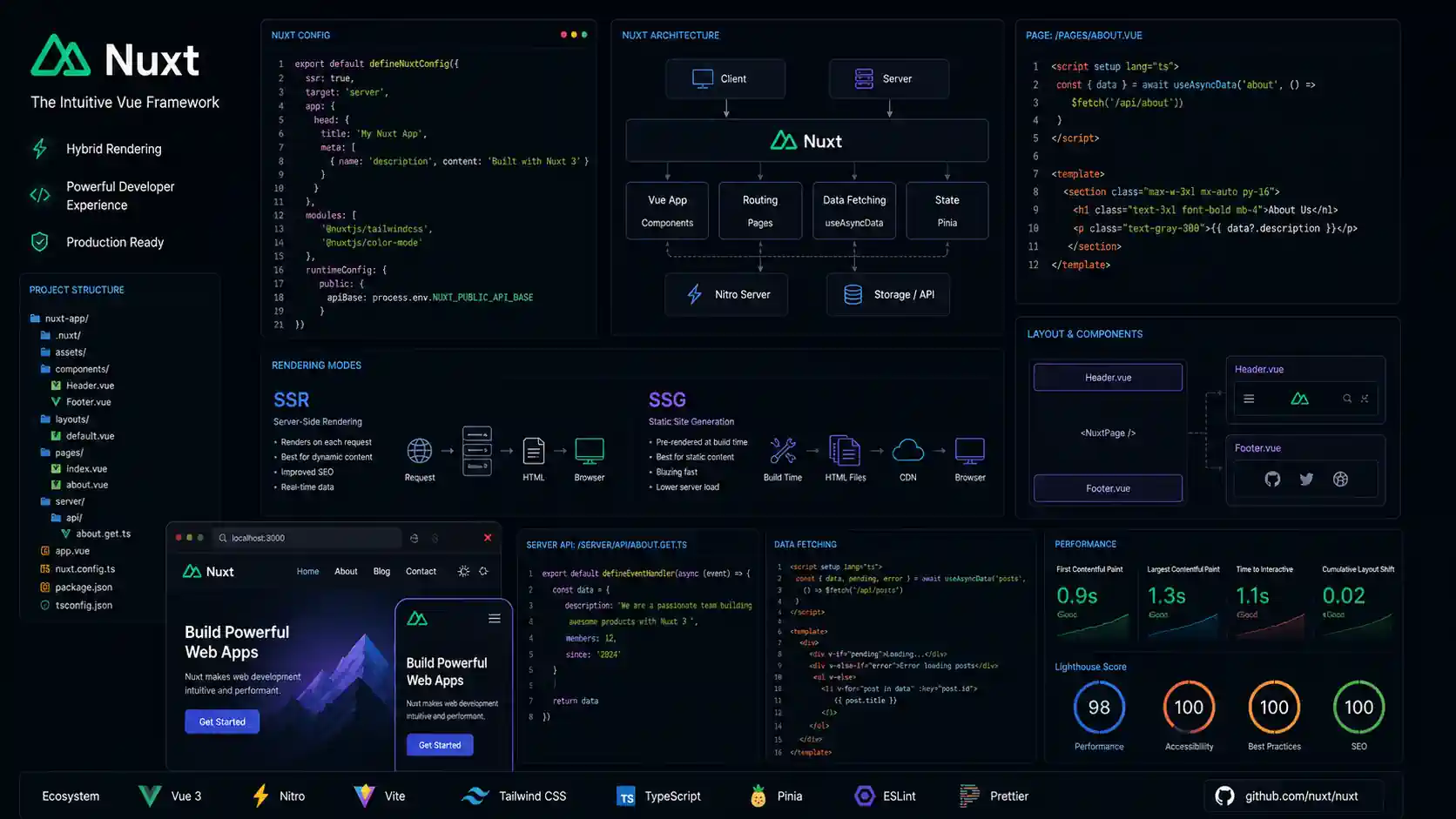Viewport: 1456px width, 819px height.
Task: Click the localhost:3000 address bar
Action: pos(309,538)
